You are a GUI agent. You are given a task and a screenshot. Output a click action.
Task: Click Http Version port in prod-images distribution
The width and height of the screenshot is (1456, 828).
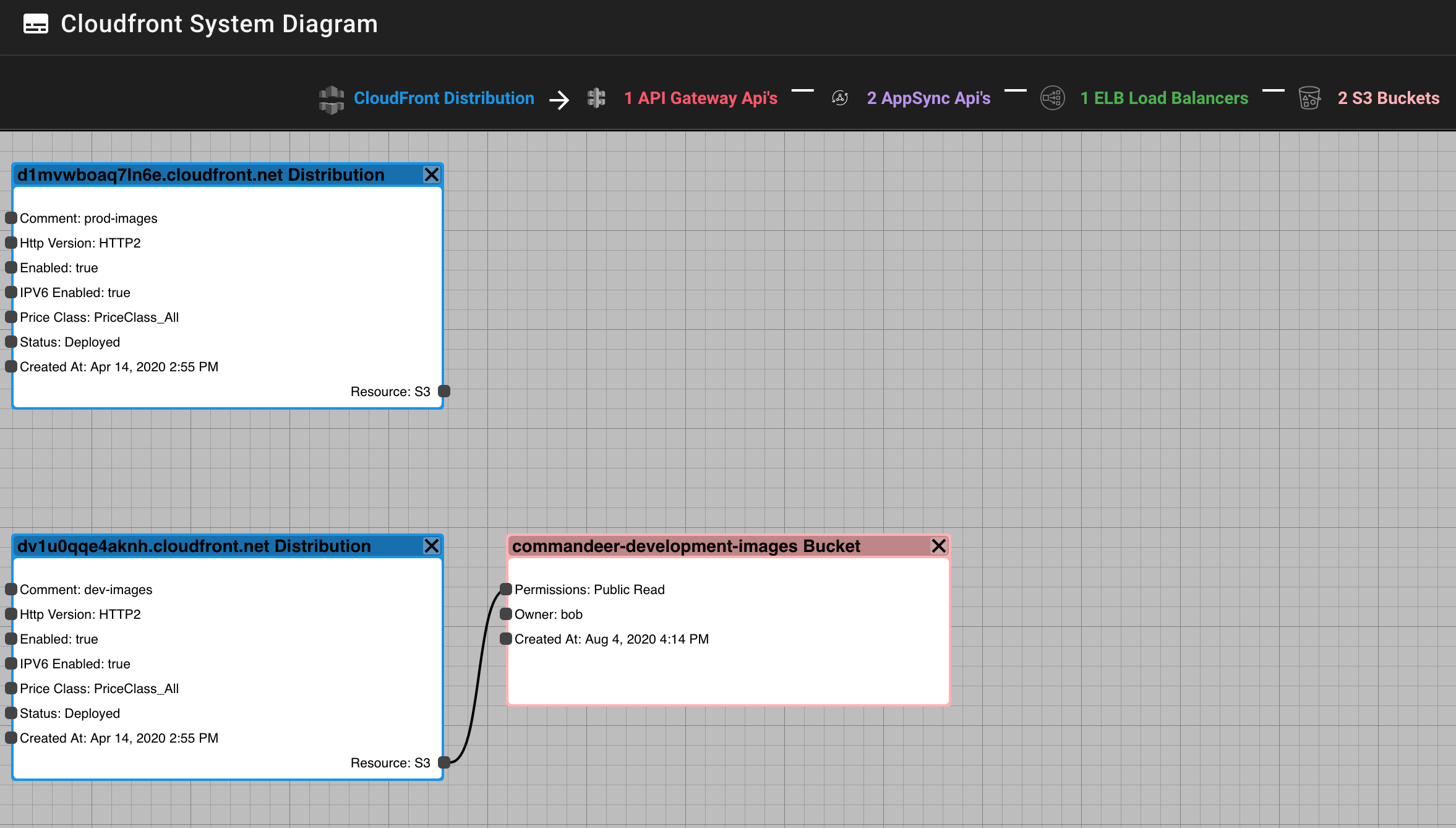11,243
